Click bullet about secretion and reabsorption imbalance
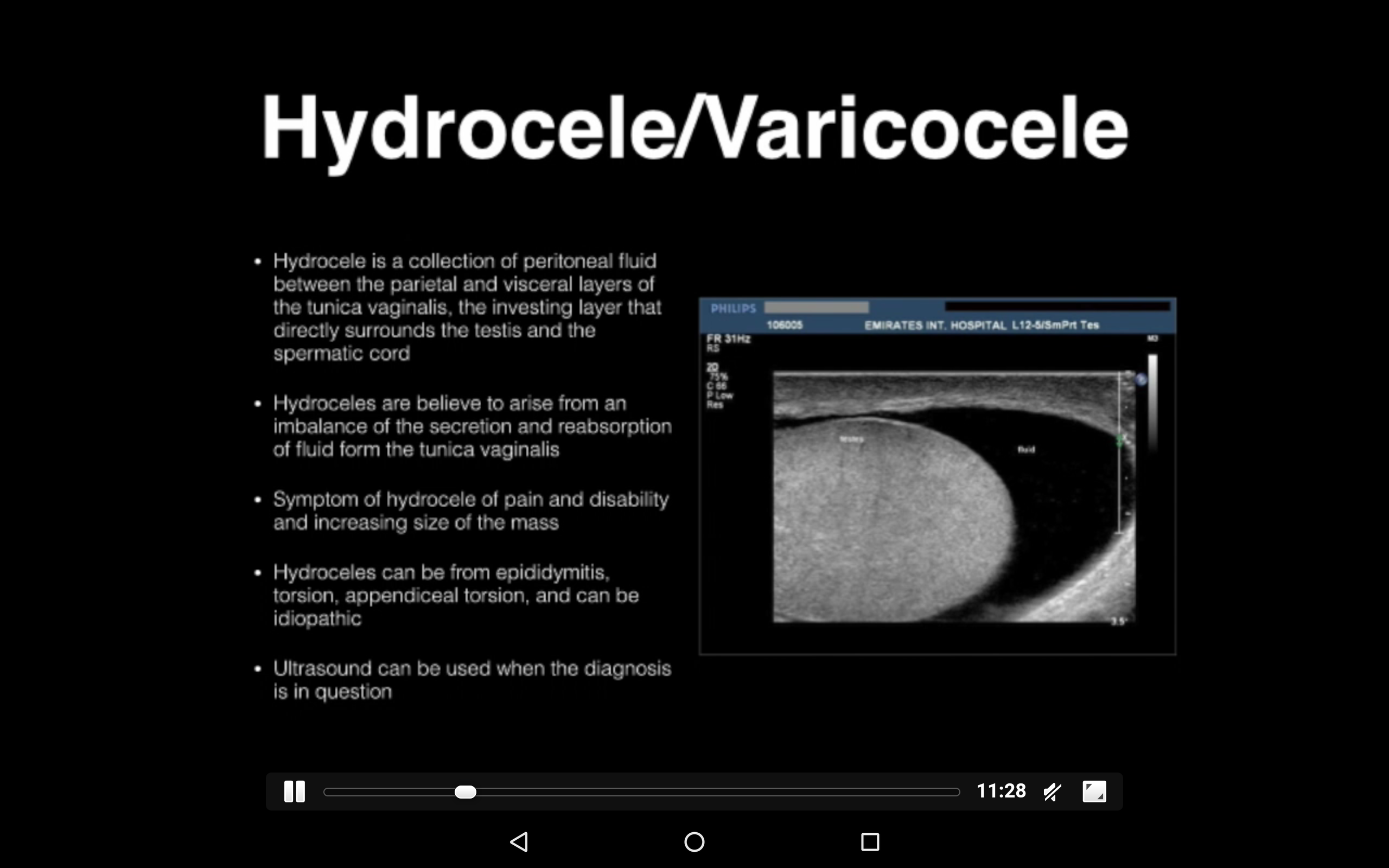This screenshot has height=868, width=1389. click(x=472, y=426)
